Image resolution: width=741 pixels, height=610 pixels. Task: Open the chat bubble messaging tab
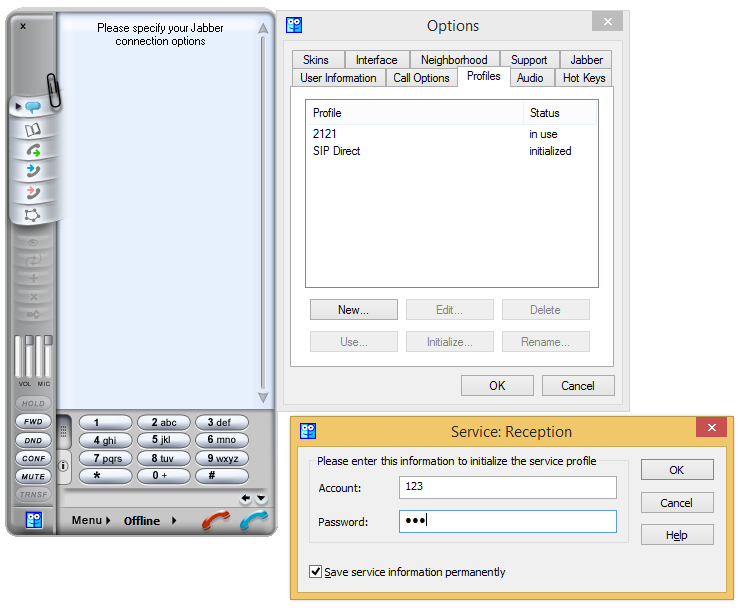pos(33,106)
